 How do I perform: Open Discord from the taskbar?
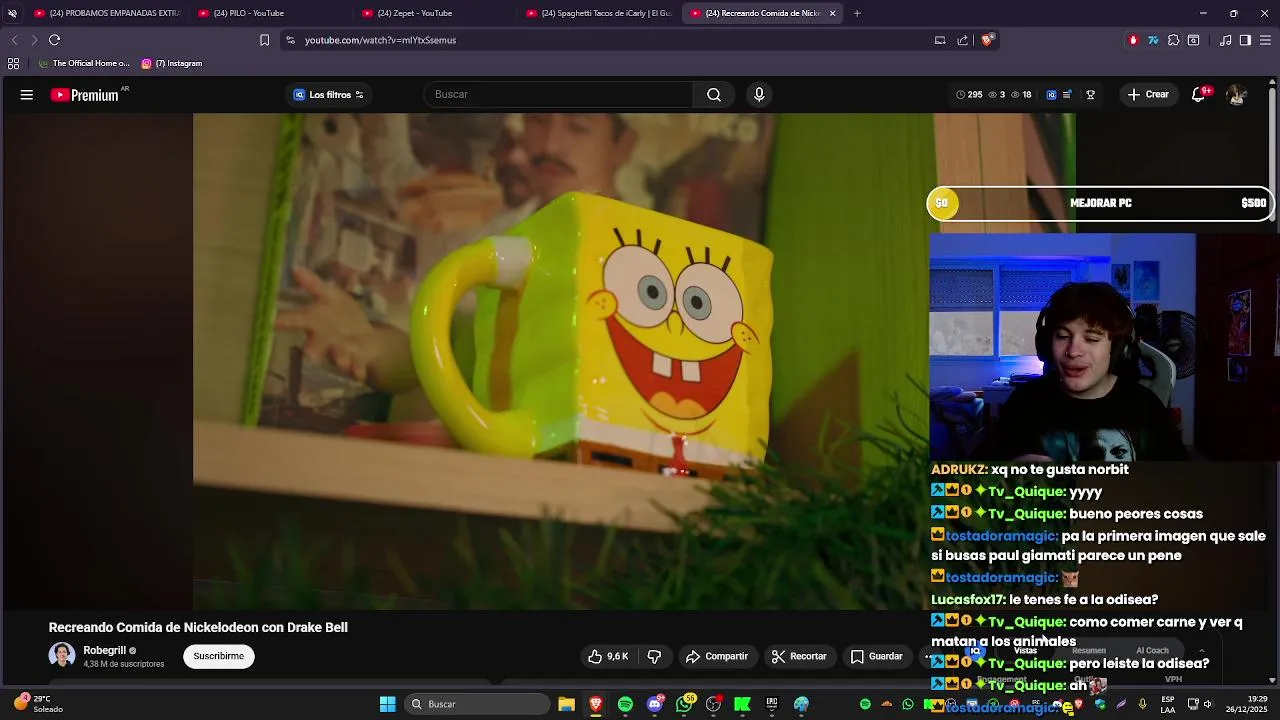(x=655, y=704)
